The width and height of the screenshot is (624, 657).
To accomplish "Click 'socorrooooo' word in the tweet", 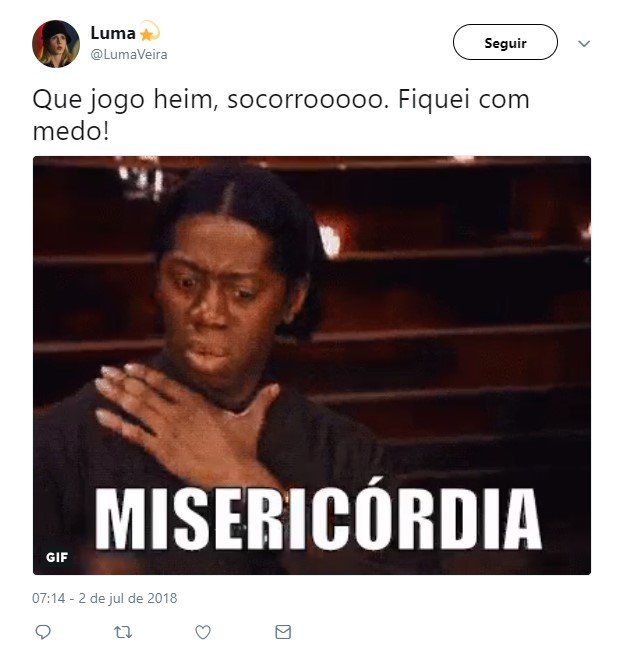I will tap(305, 101).
